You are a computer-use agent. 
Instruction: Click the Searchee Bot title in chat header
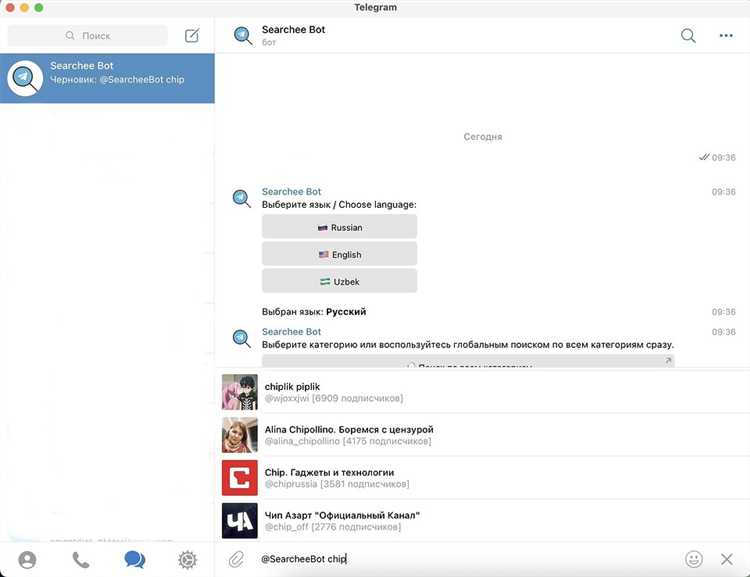[293, 30]
